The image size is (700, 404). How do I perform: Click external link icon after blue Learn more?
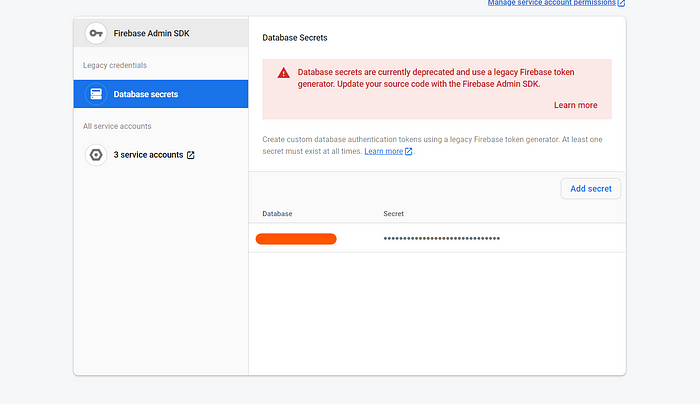pyautogui.click(x=408, y=151)
